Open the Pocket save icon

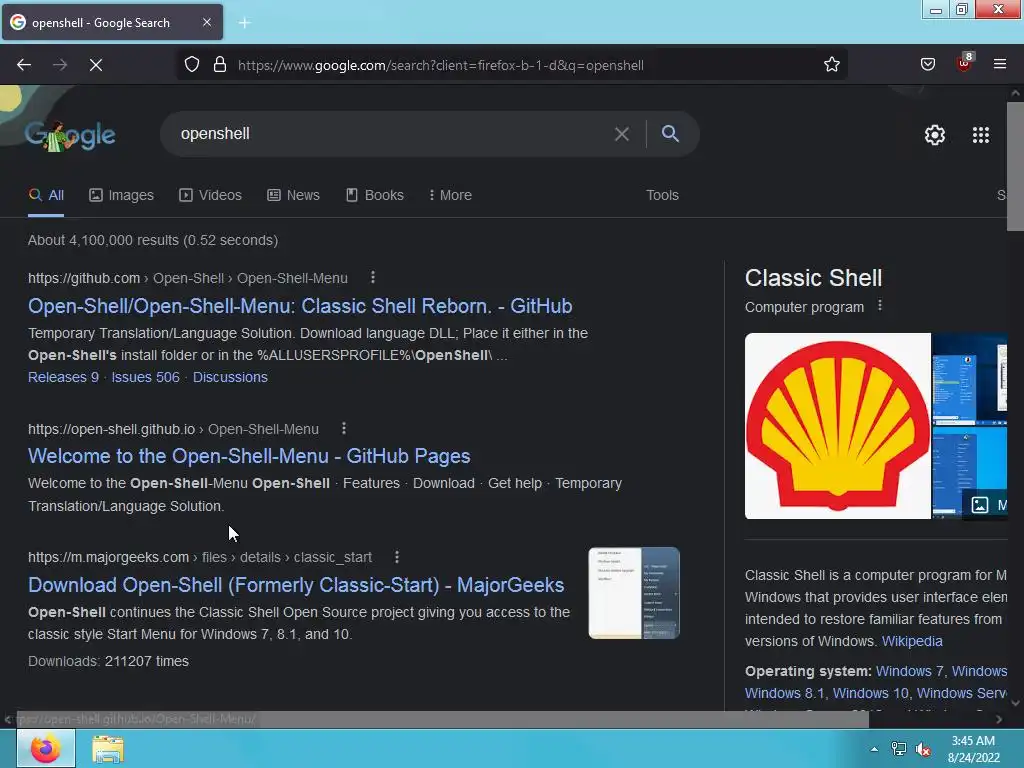coord(927,64)
